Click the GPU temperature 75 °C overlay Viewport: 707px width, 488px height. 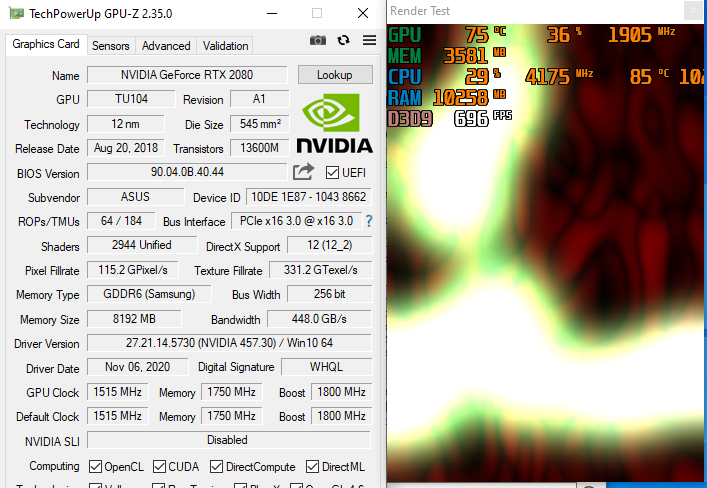[486, 34]
